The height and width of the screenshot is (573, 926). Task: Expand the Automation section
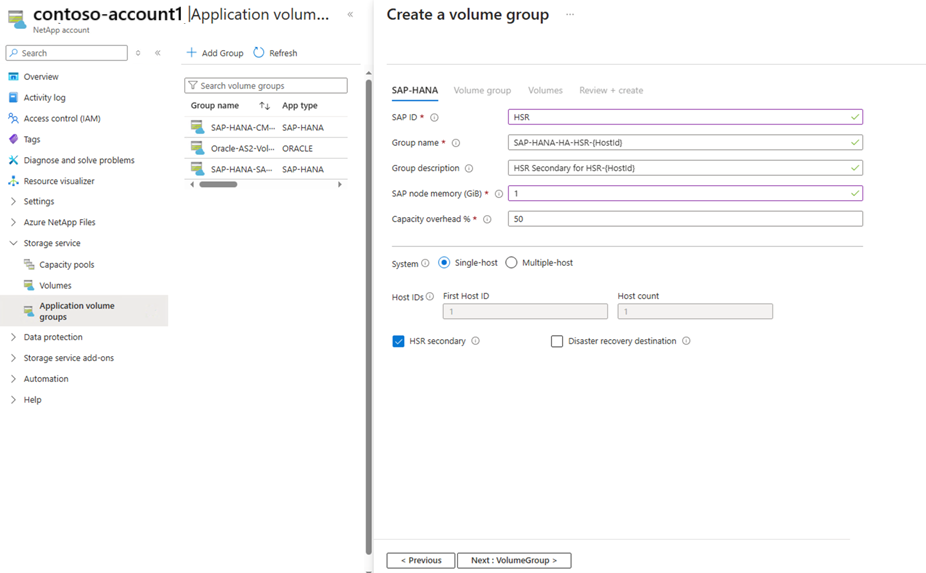tap(13, 379)
